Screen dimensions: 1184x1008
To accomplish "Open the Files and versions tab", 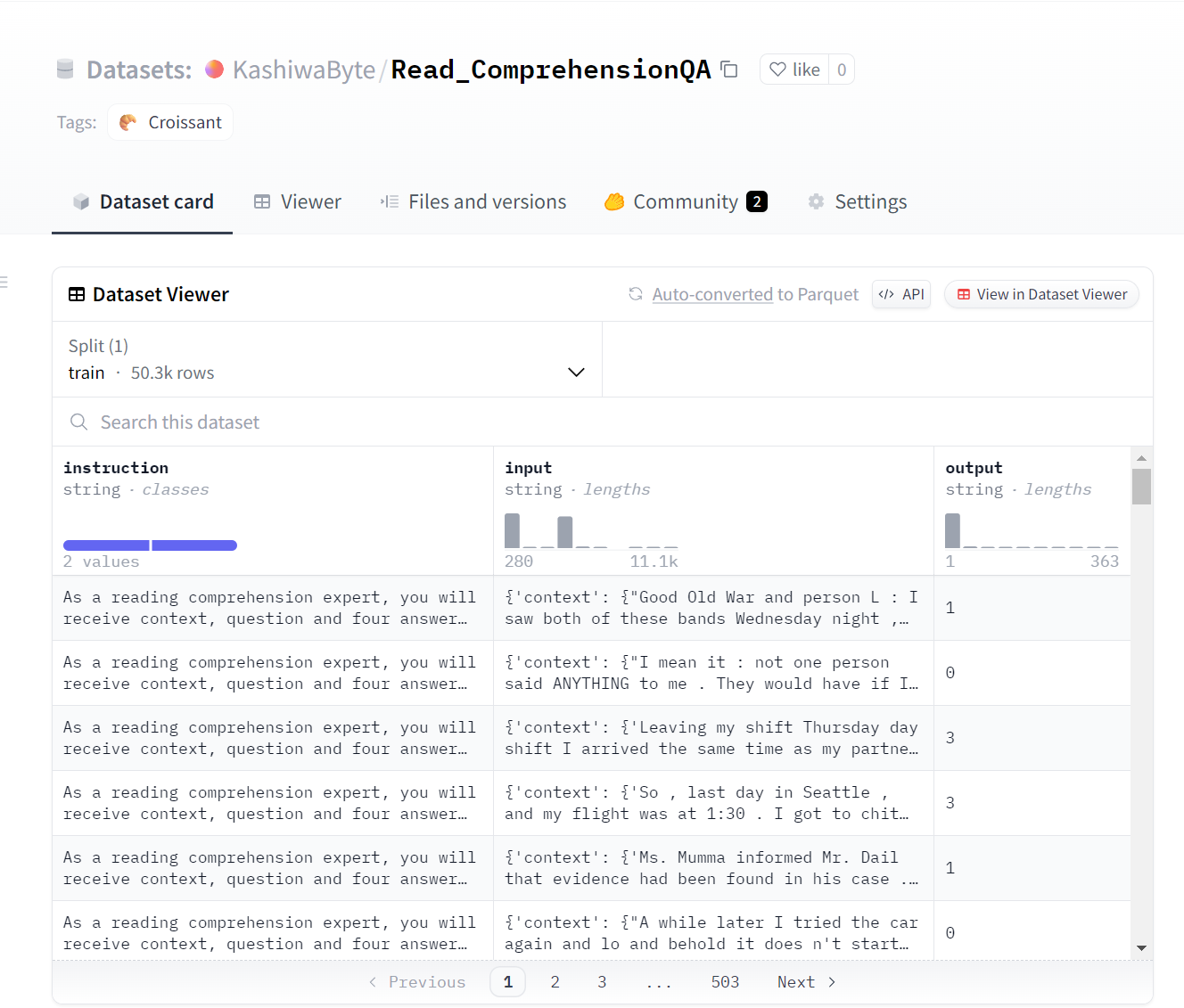I will point(473,202).
